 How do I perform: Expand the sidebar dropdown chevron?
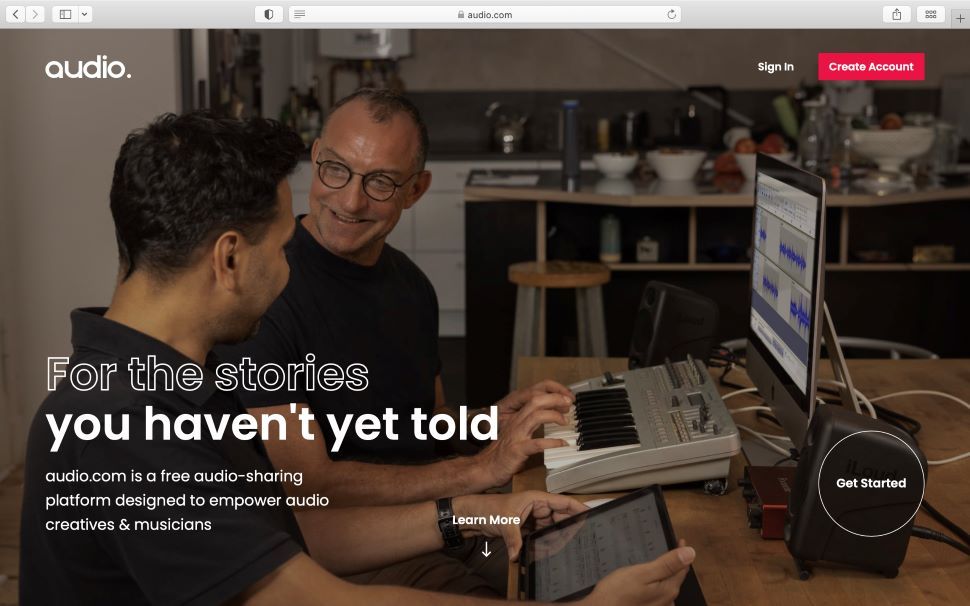coord(85,14)
